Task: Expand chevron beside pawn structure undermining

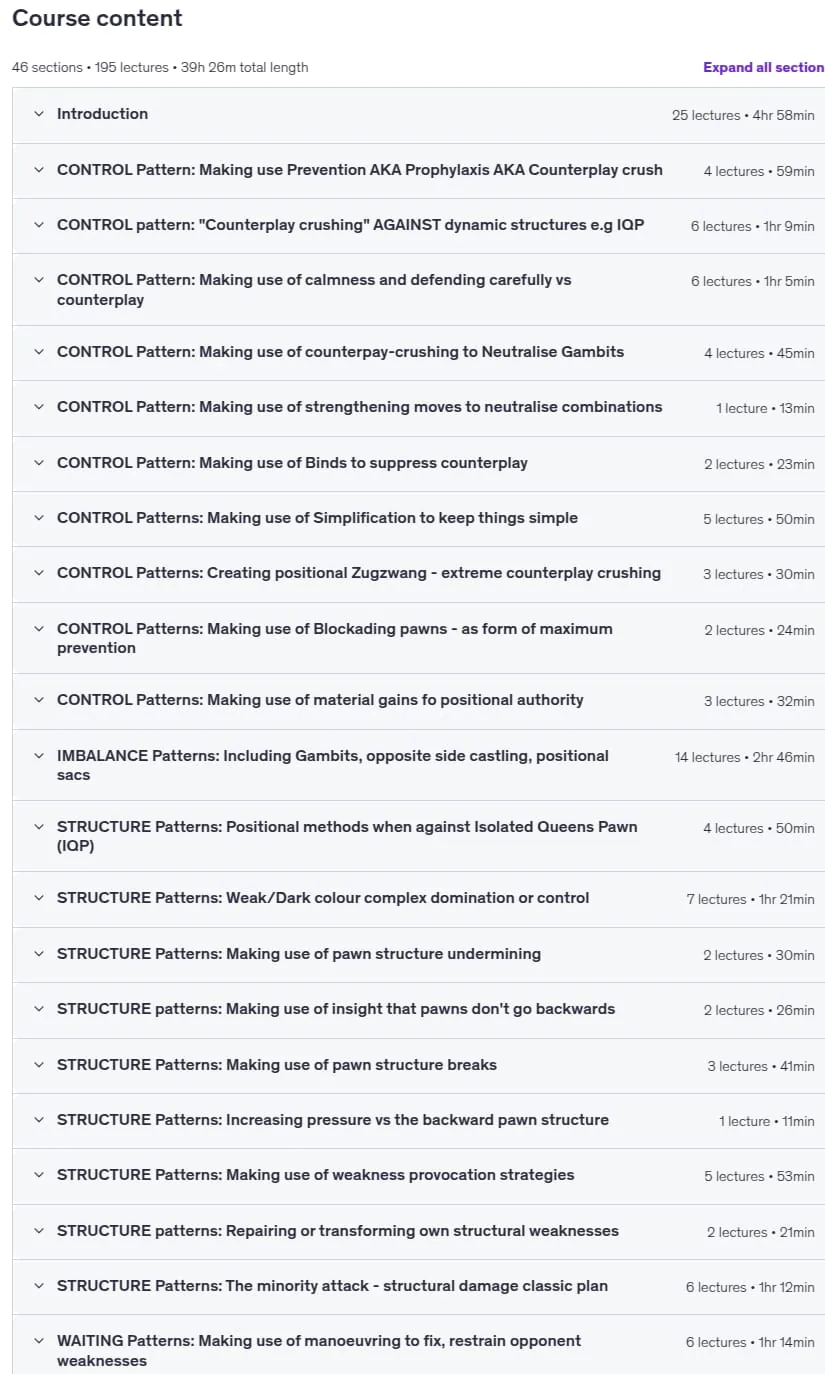Action: (39, 954)
